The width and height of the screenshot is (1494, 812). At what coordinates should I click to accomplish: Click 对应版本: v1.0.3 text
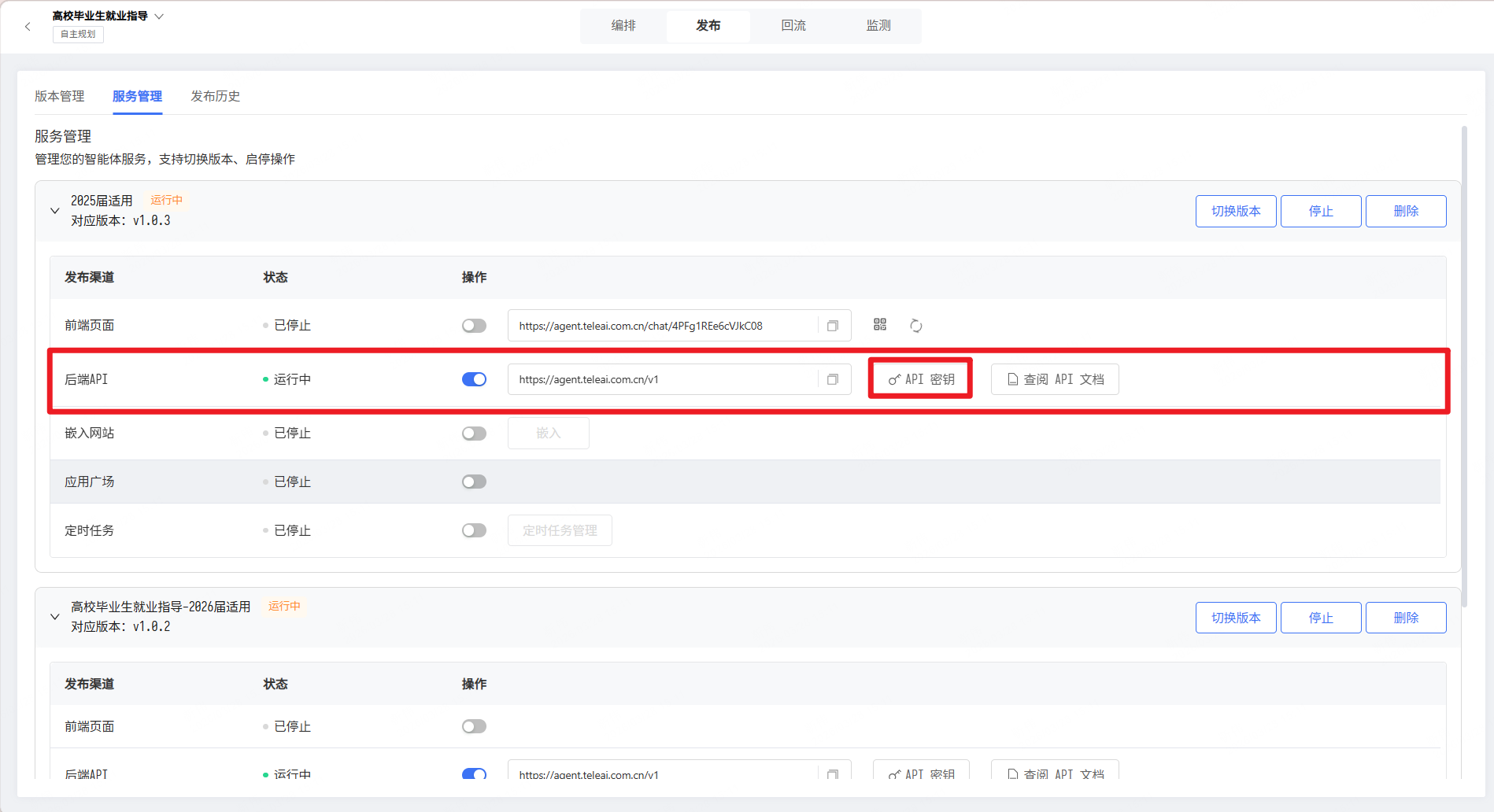120,221
